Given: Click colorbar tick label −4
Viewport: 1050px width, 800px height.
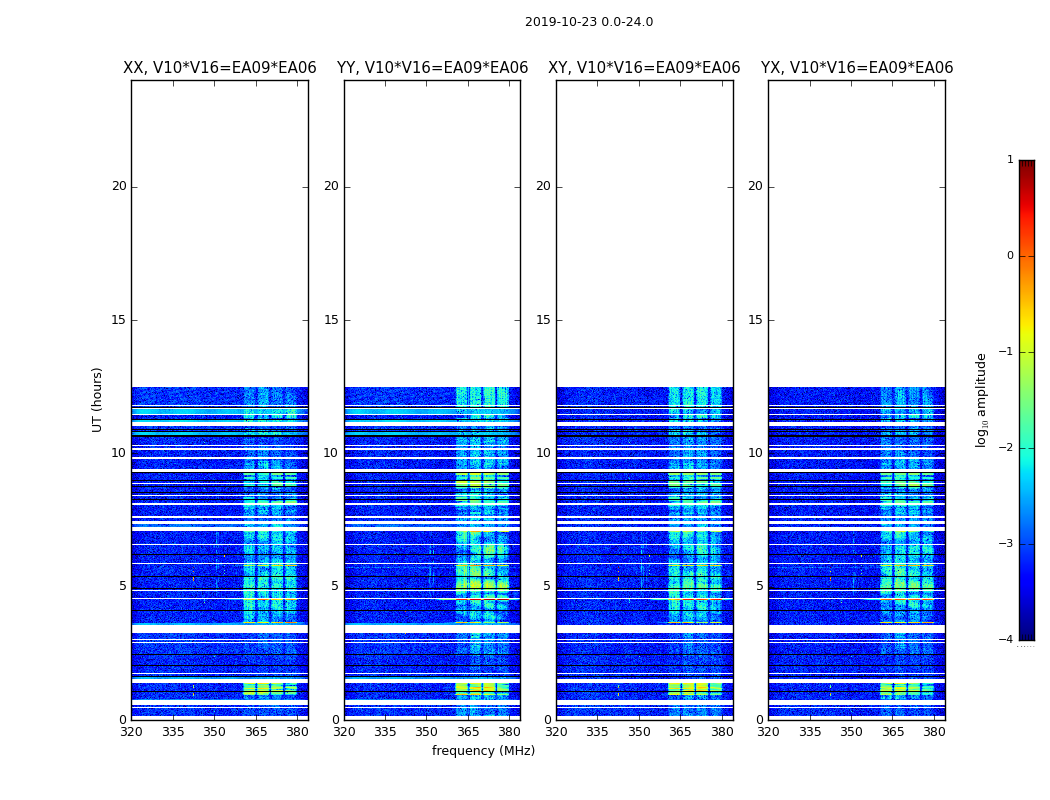Looking at the screenshot, I should point(1006,639).
